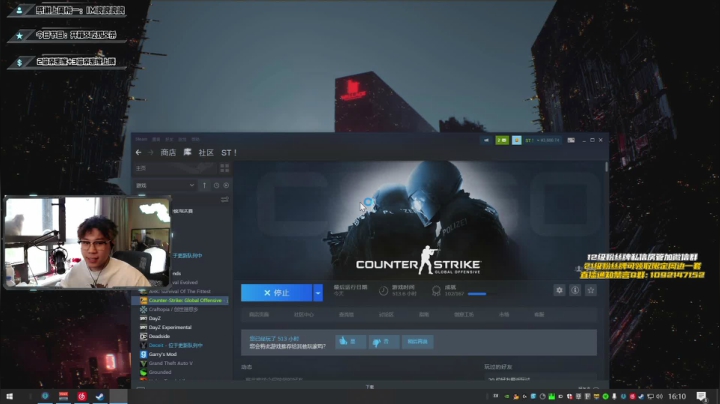720x404 pixels.
Task: Open the advanced filter sliders icon
Action: tap(225, 200)
